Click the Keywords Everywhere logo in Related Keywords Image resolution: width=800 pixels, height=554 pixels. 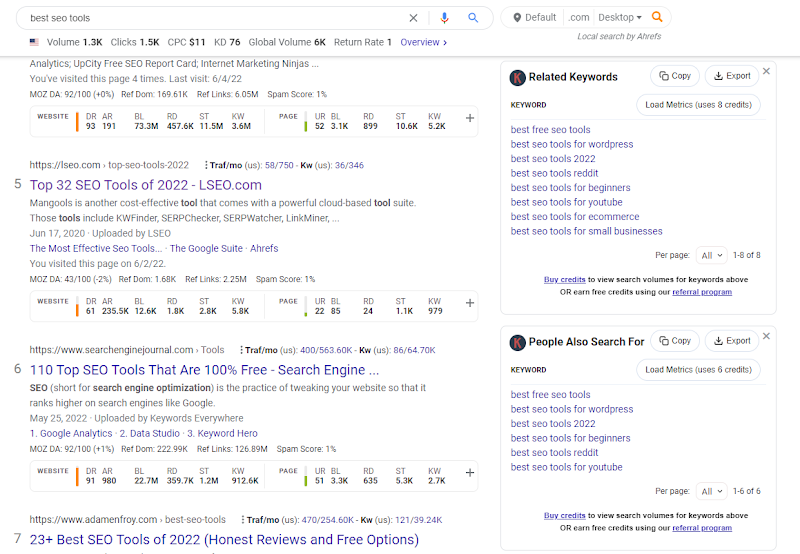pos(517,78)
